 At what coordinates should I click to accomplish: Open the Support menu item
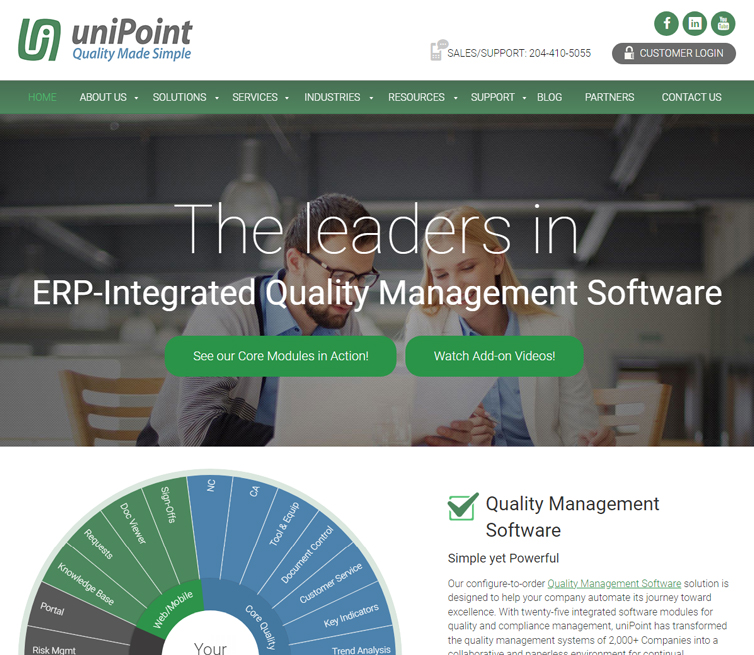492,97
